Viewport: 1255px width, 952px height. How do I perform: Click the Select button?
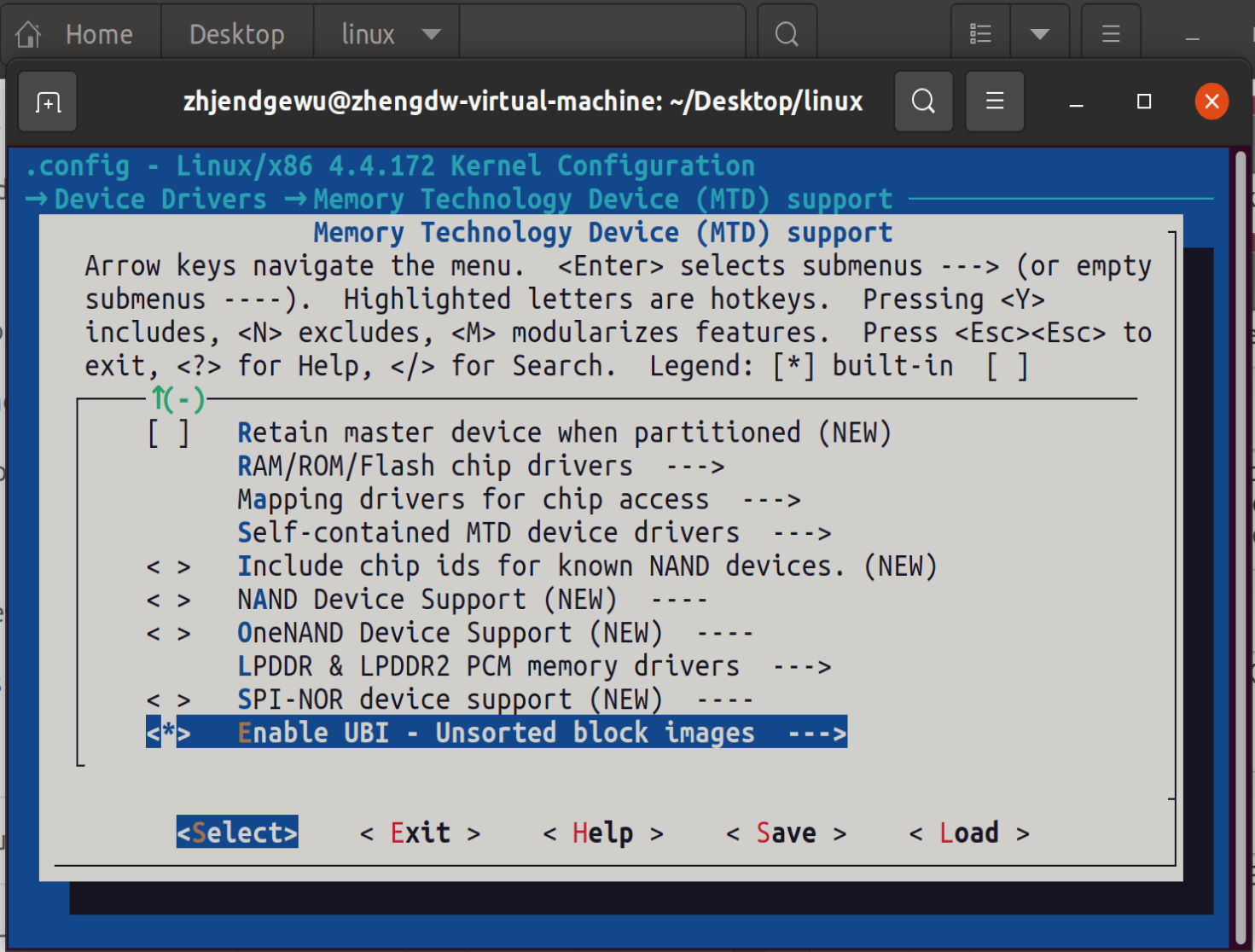pos(237,833)
